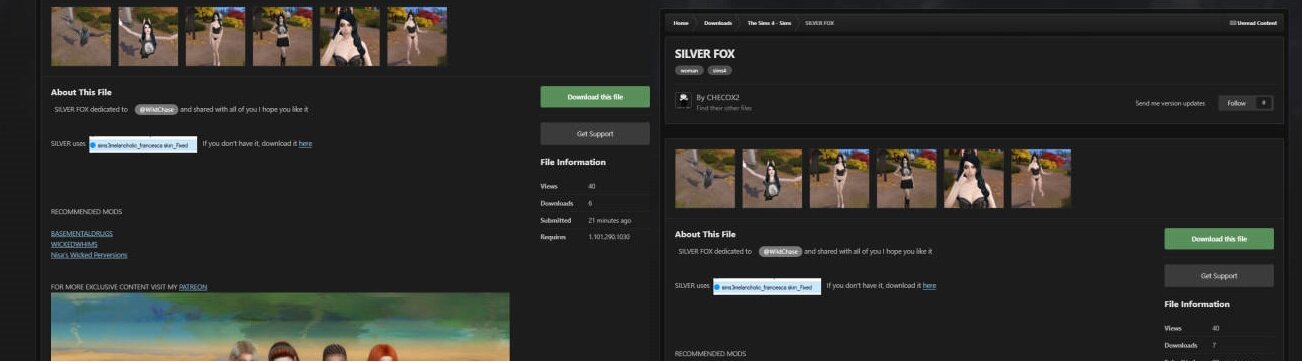Click the Downloads count '7' on right page
This screenshot has width=1302, height=362.
(1214, 345)
